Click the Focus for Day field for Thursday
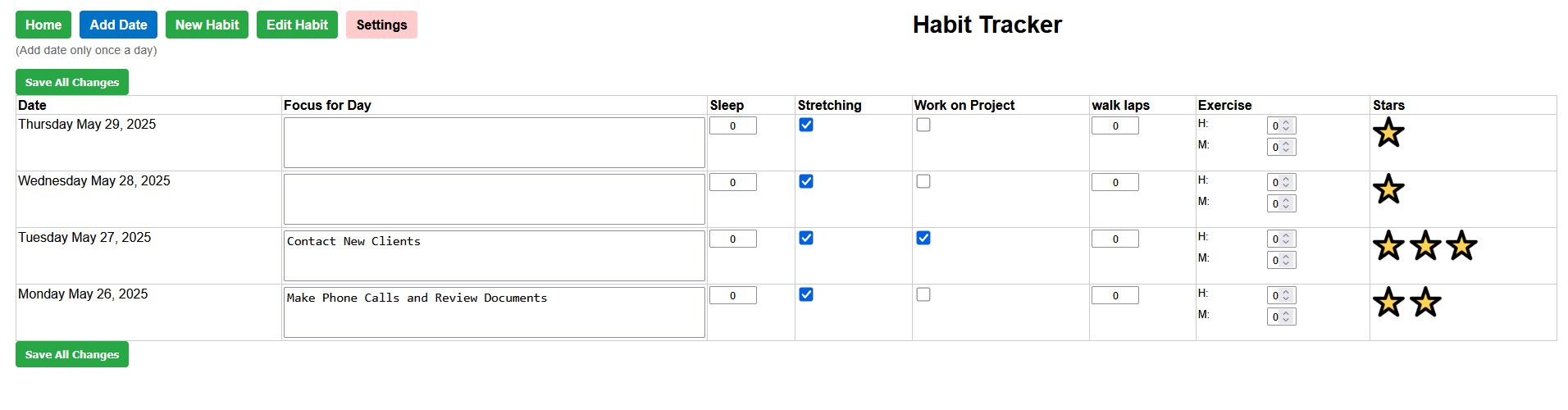The height and width of the screenshot is (410, 1568). click(x=494, y=143)
